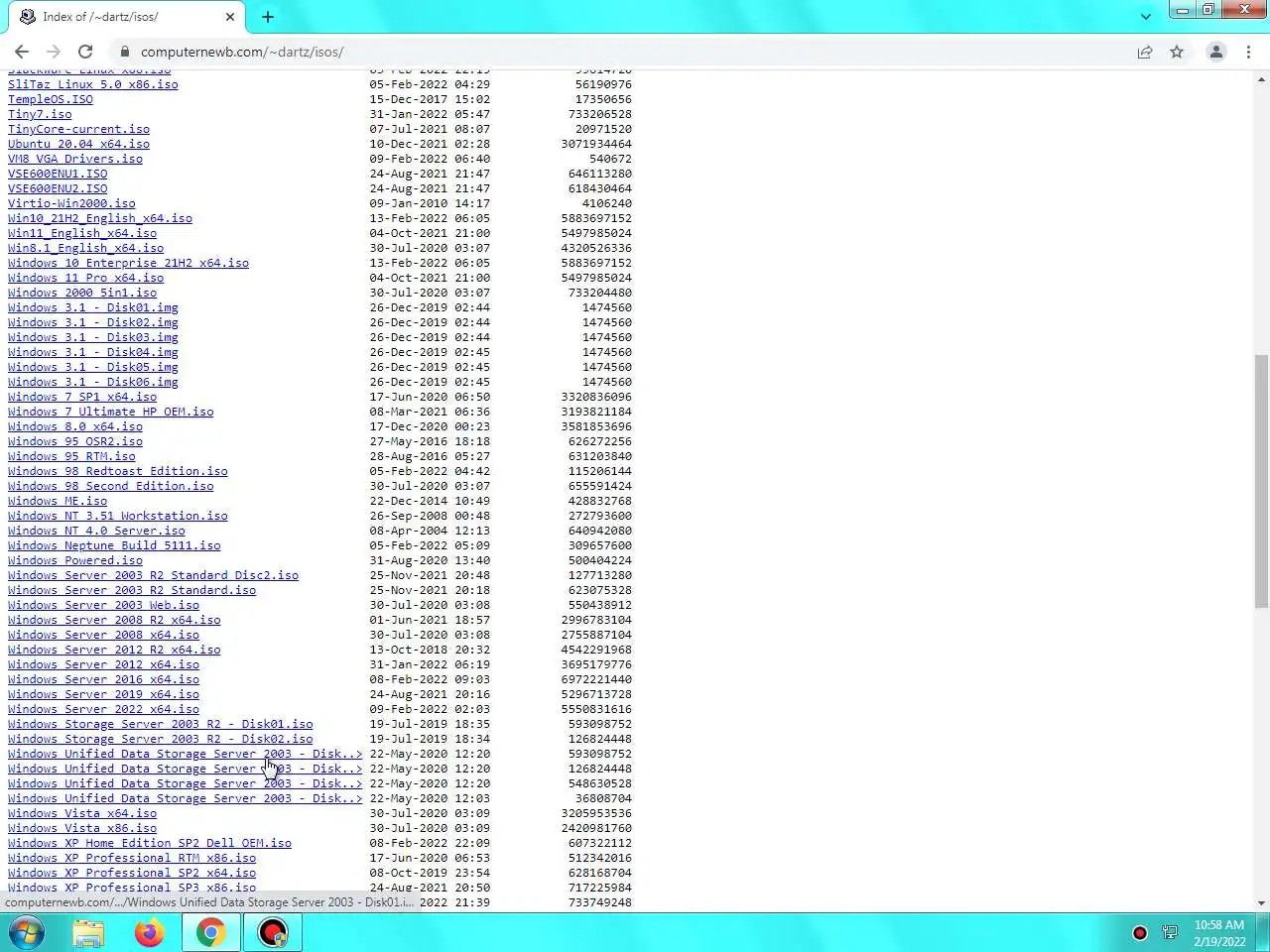
Task: Click the site security lock icon
Action: (125, 52)
